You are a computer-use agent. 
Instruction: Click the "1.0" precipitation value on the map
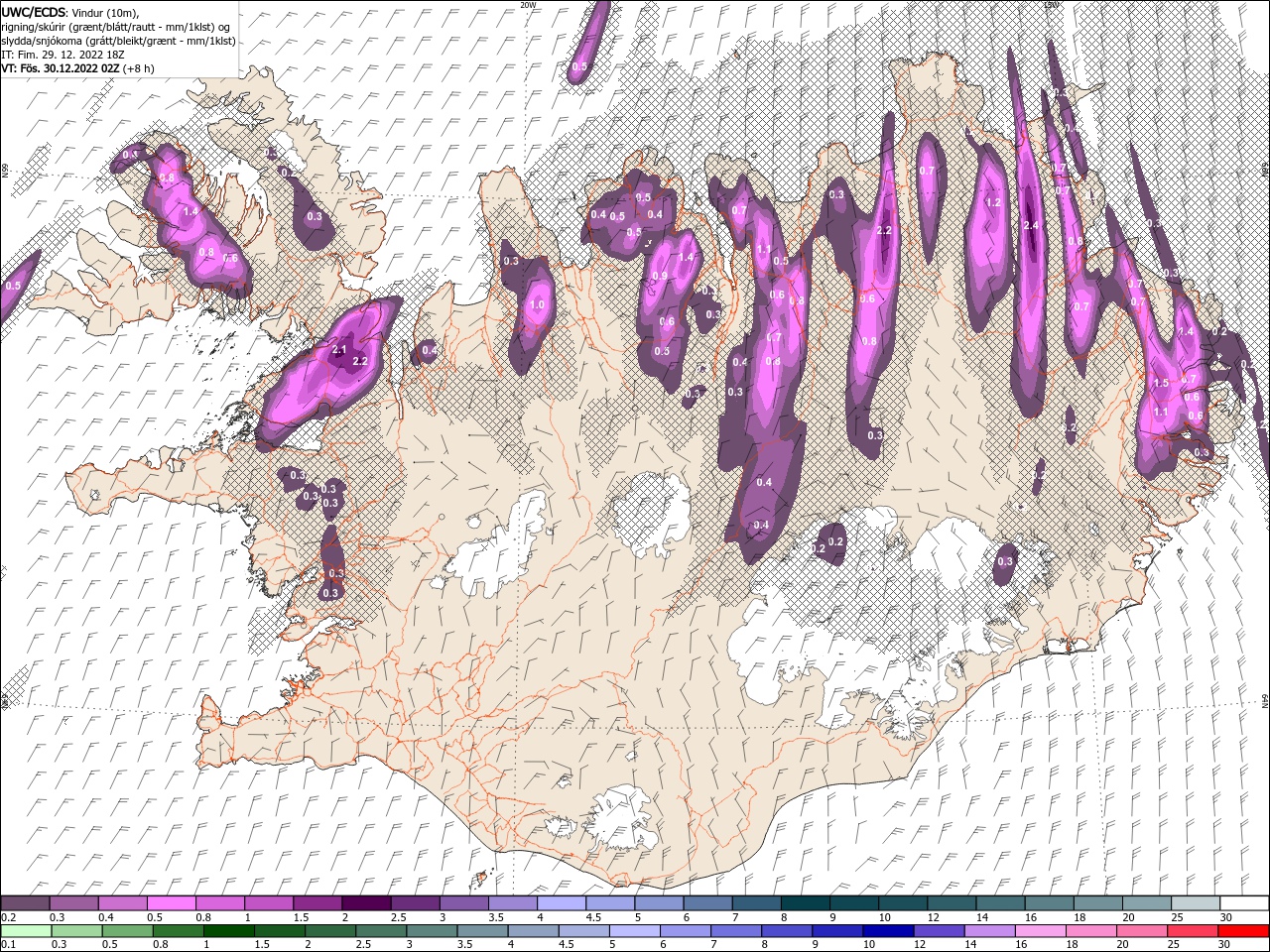(x=538, y=304)
